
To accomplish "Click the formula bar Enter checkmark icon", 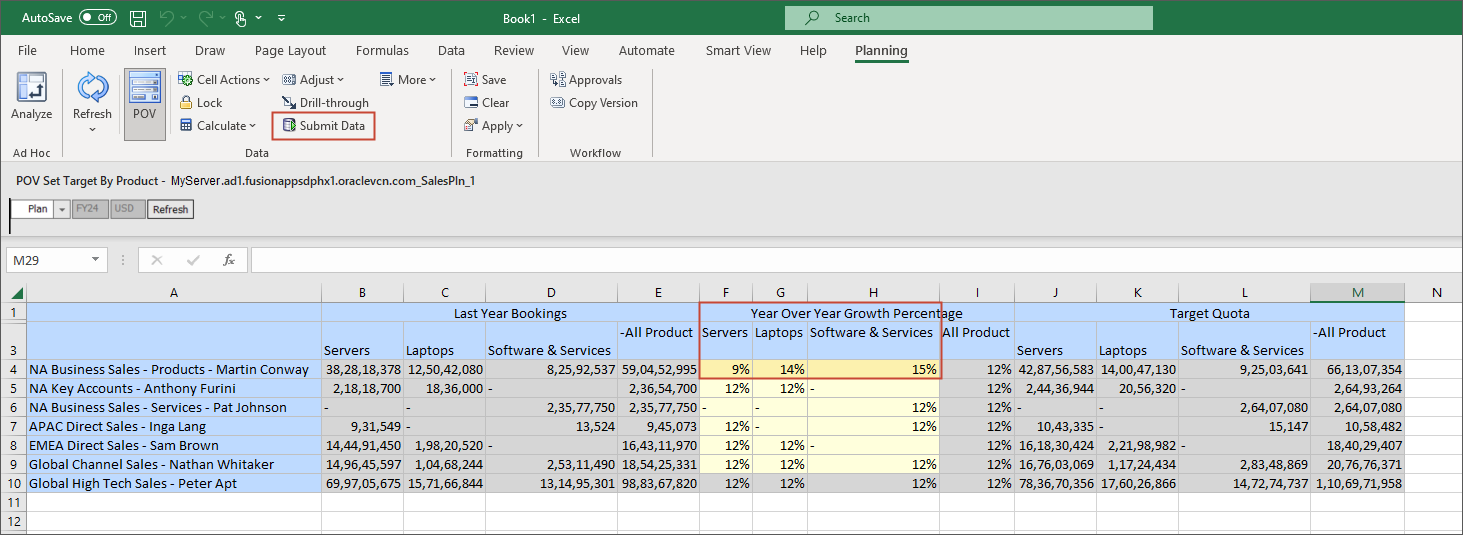I will pos(194,260).
